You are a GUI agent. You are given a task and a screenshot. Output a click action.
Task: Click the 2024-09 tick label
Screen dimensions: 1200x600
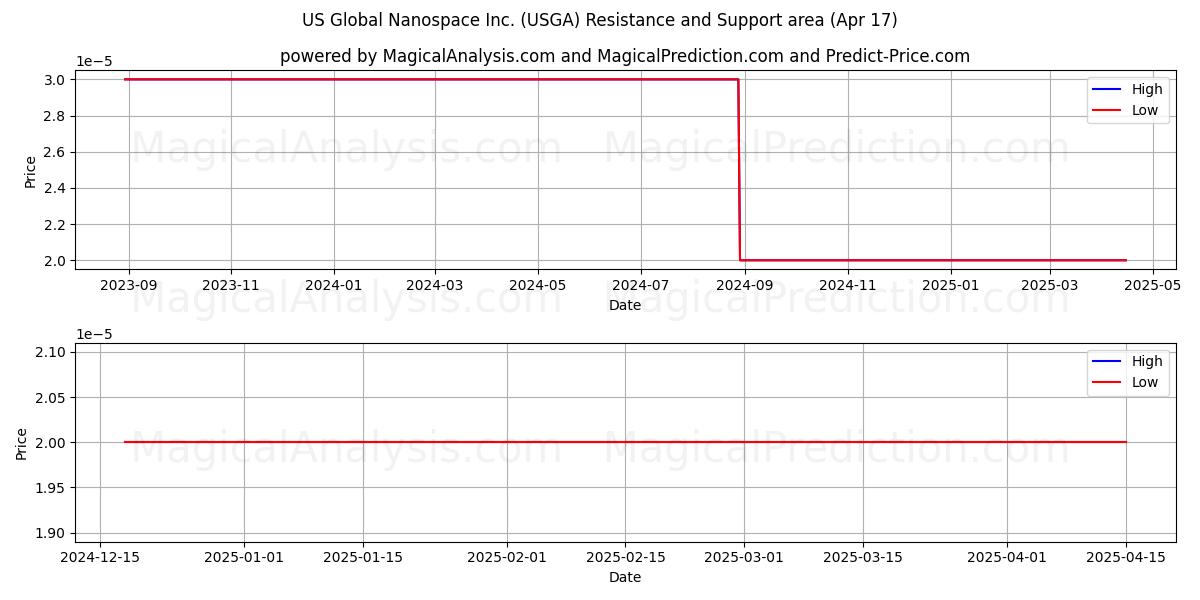click(745, 285)
